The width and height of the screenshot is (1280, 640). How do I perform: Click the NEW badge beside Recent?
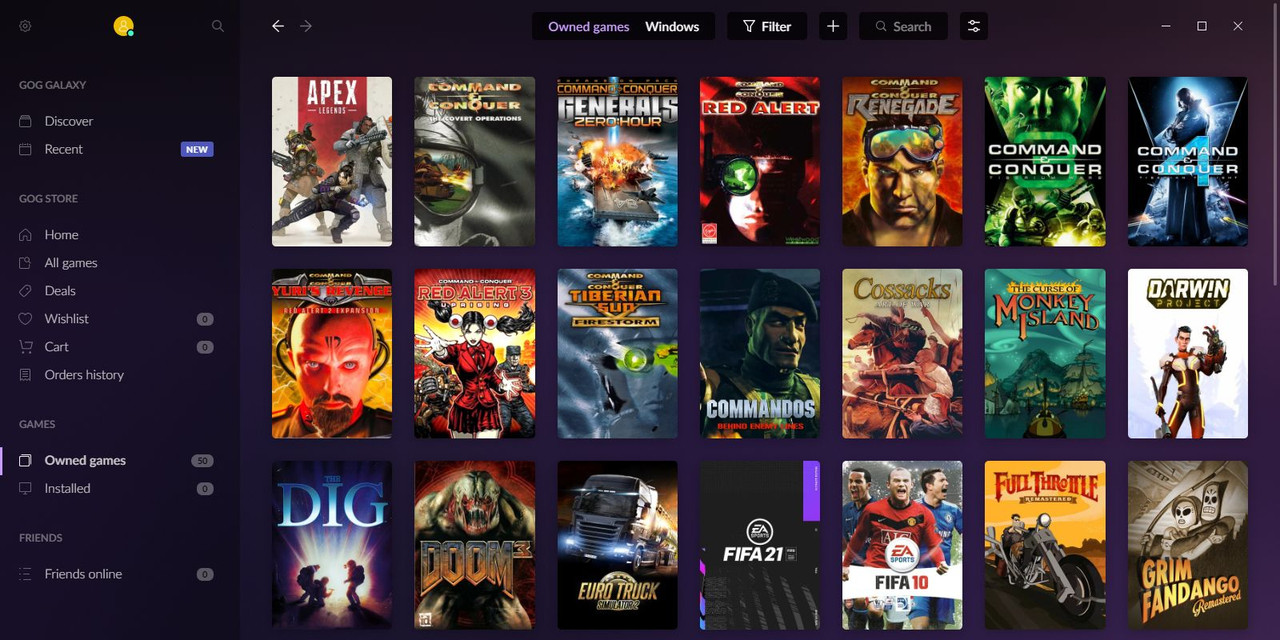pyautogui.click(x=197, y=150)
